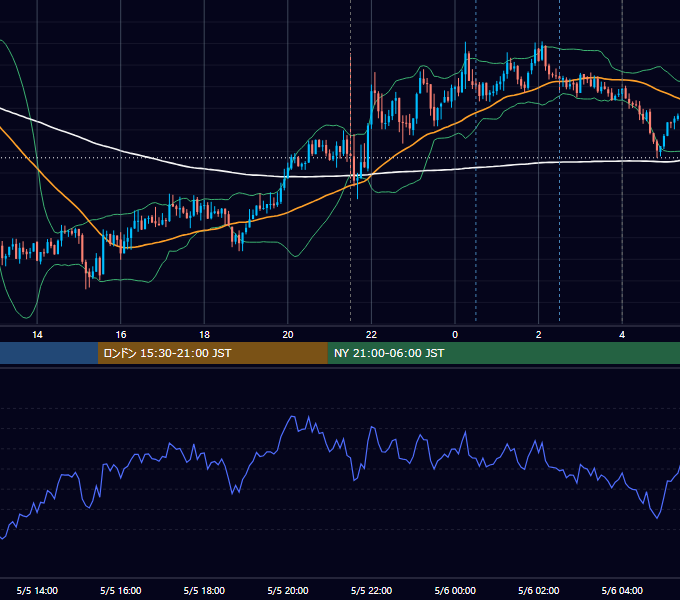Click the 5/6 00:00 date label
Viewport: 680px width, 600px height.
point(455,590)
